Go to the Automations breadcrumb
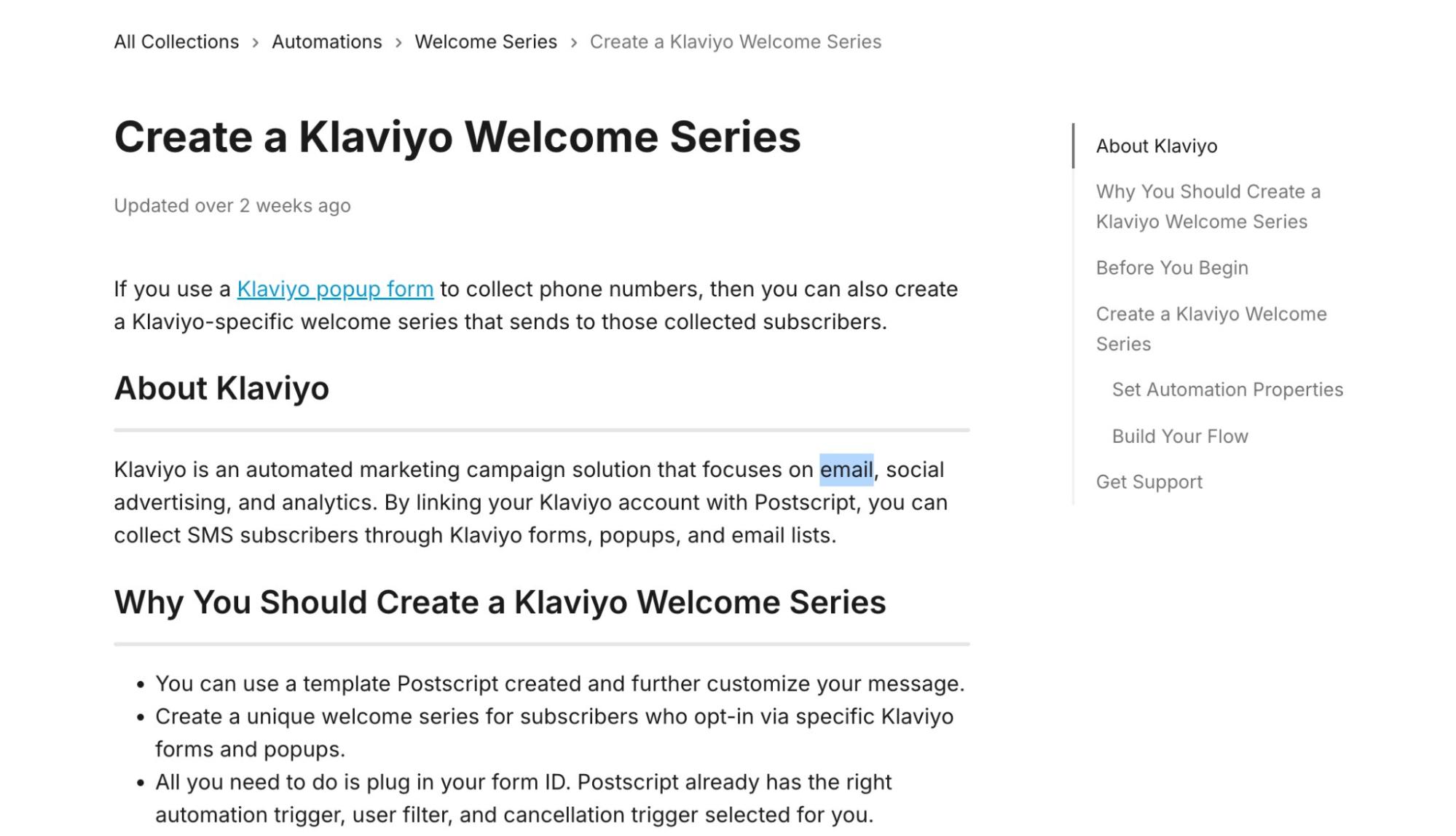 click(x=327, y=42)
